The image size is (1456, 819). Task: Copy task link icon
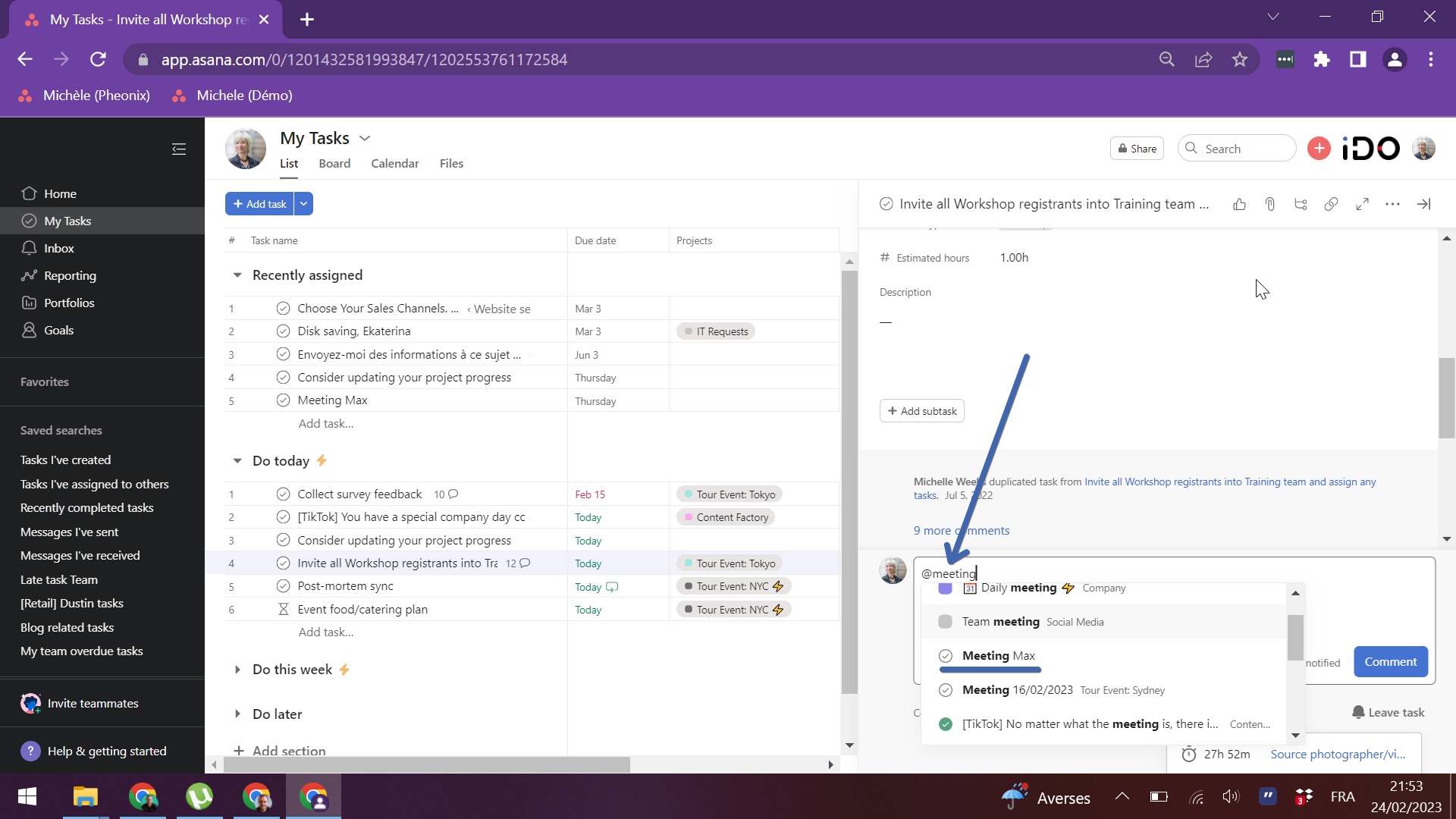click(x=1331, y=204)
